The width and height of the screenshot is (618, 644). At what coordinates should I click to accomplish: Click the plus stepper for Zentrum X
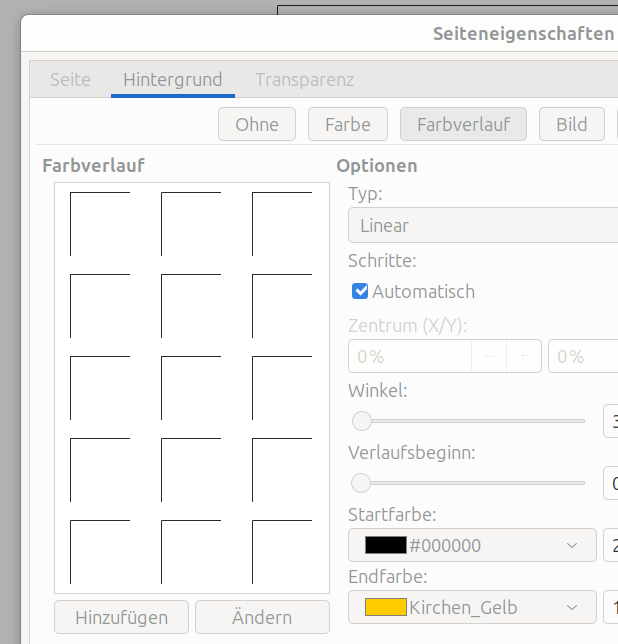523,356
